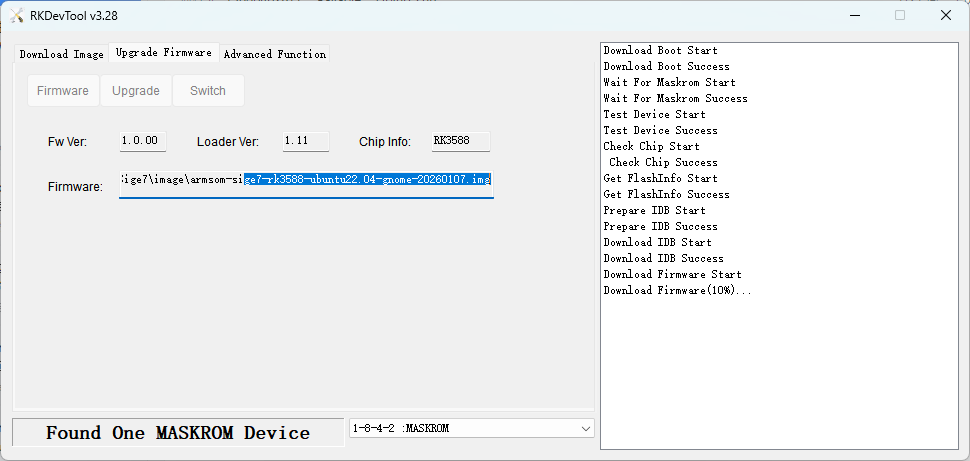
Task: Click the Found One MASKROM Device status
Action: (x=177, y=433)
